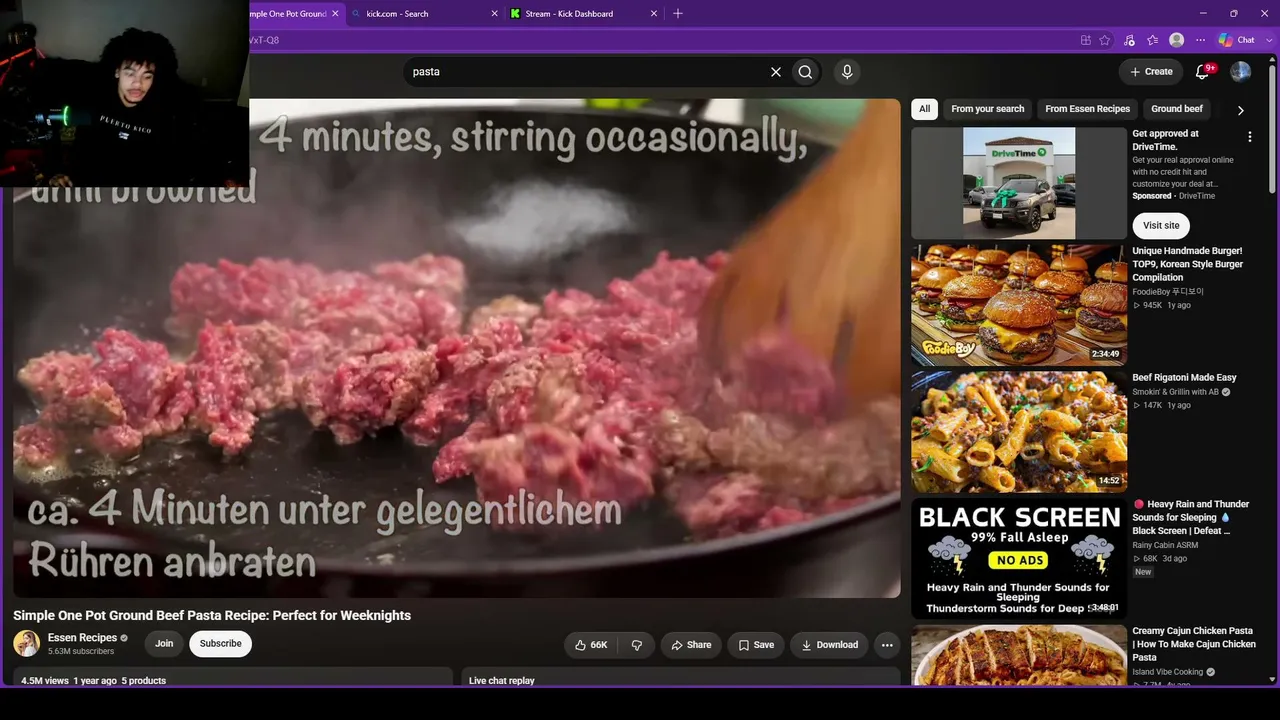Open the browser favorites list

[1153, 40]
